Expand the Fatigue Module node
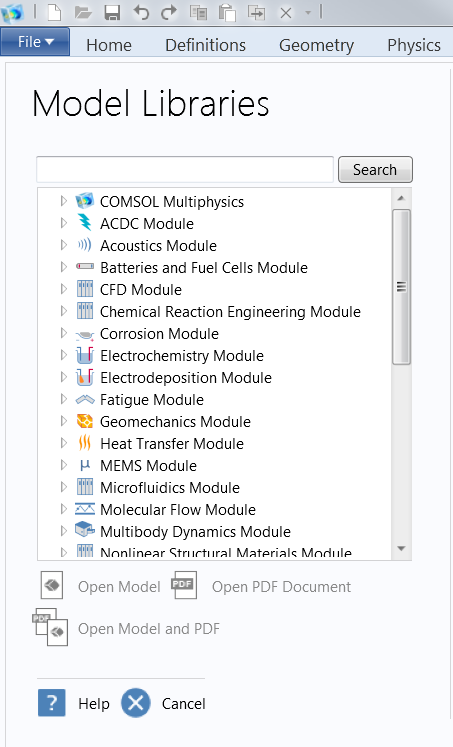453x747 pixels. (x=64, y=399)
